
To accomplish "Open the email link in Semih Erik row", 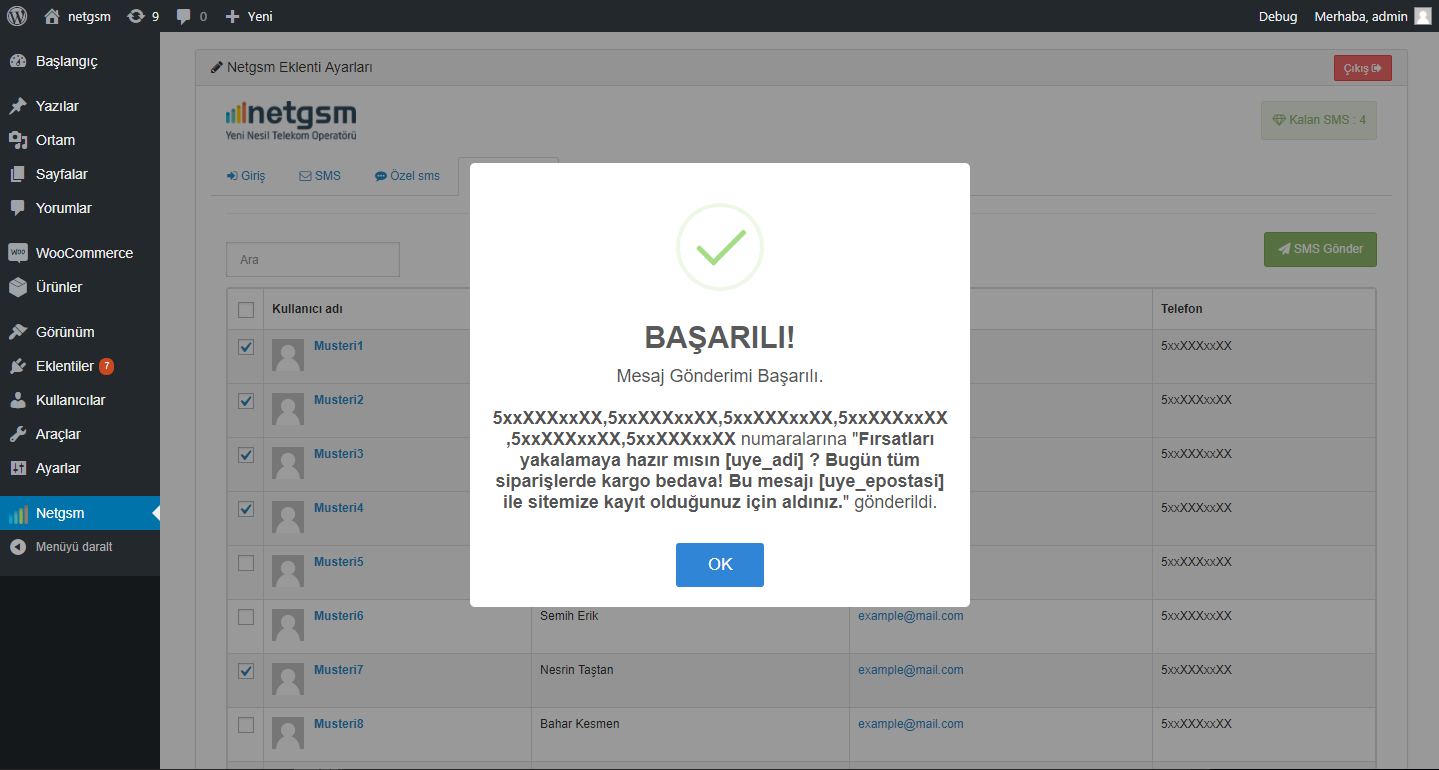I will coord(910,616).
